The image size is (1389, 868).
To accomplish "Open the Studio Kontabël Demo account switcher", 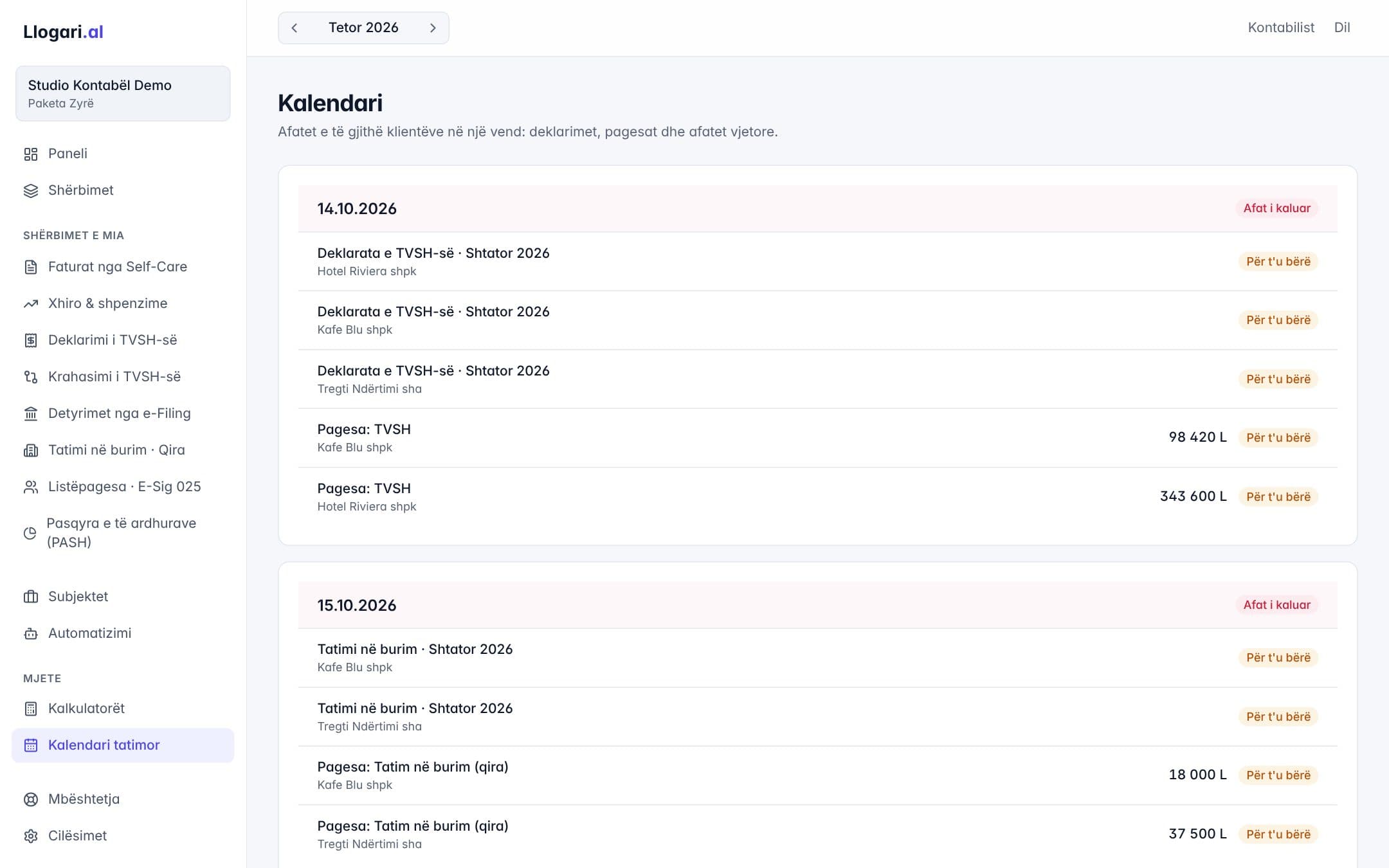I will (123, 93).
